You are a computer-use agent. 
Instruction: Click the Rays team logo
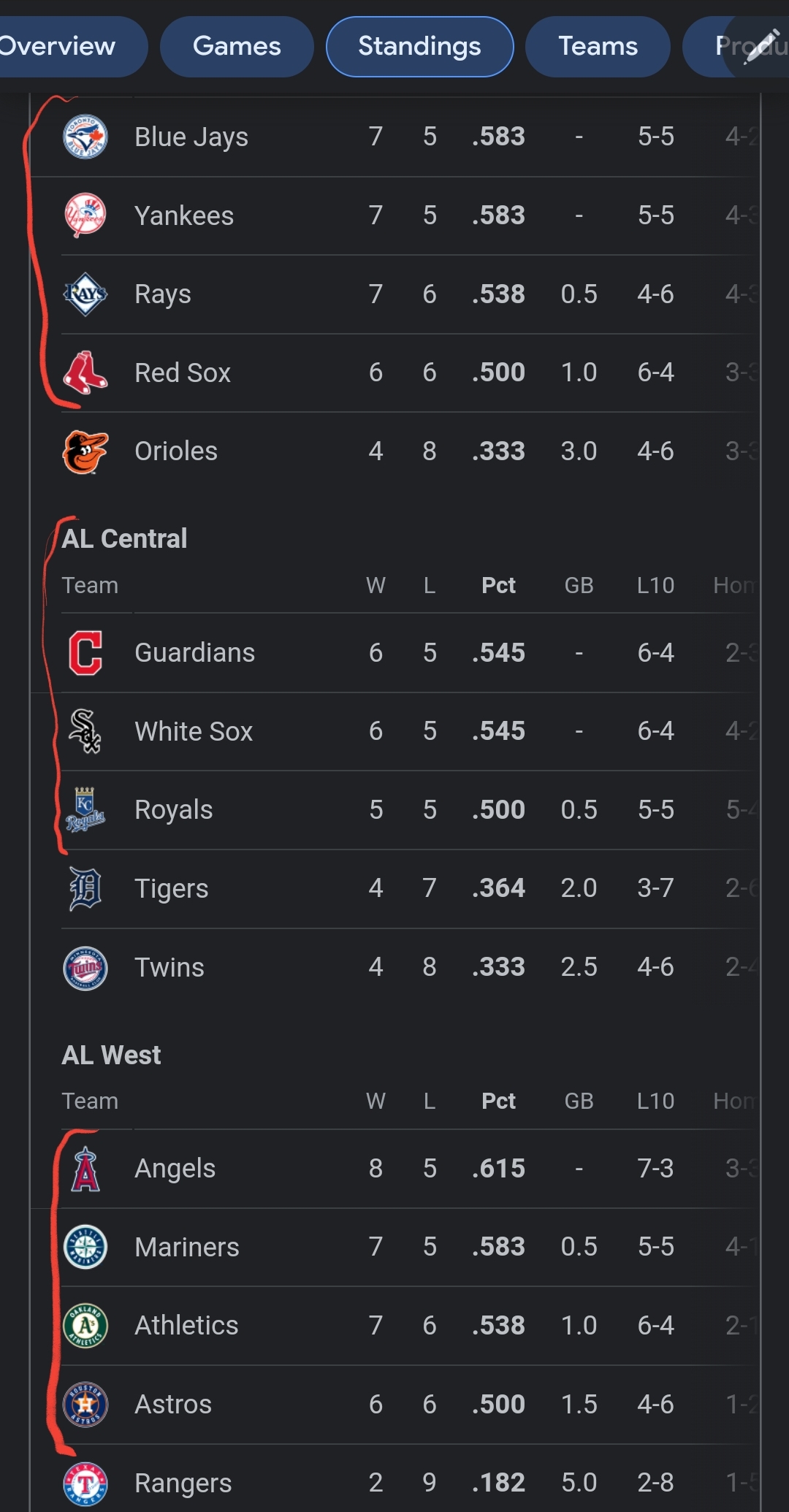tap(85, 294)
